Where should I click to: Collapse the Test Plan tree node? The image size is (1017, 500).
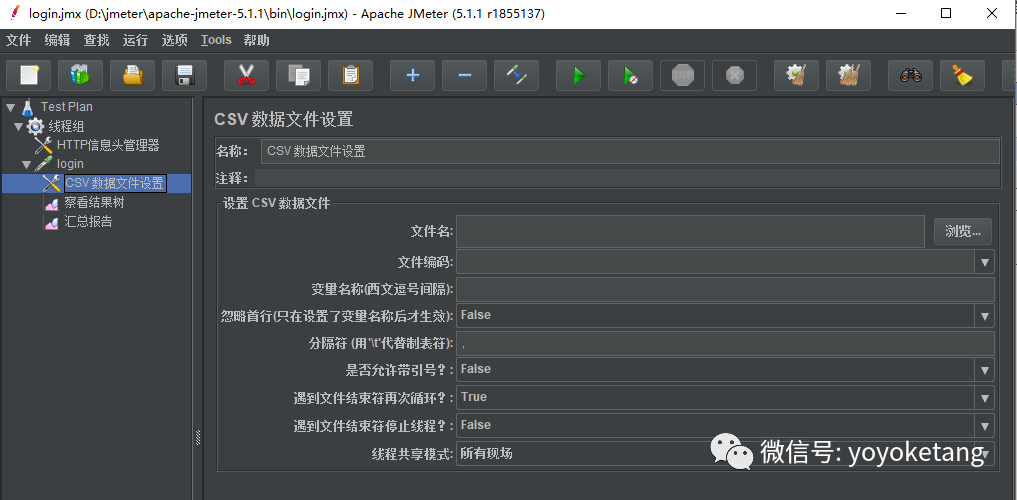(10, 107)
